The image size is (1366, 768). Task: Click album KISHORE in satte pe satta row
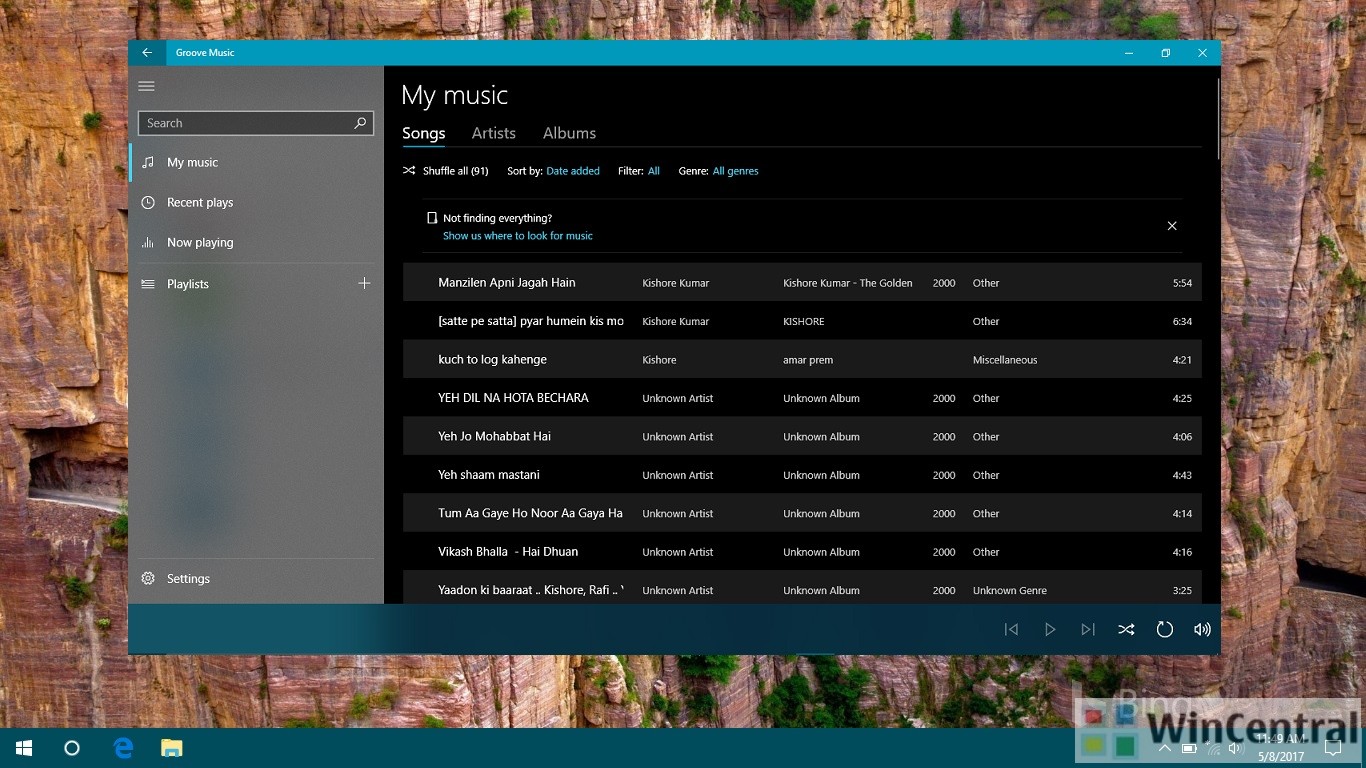[804, 322]
